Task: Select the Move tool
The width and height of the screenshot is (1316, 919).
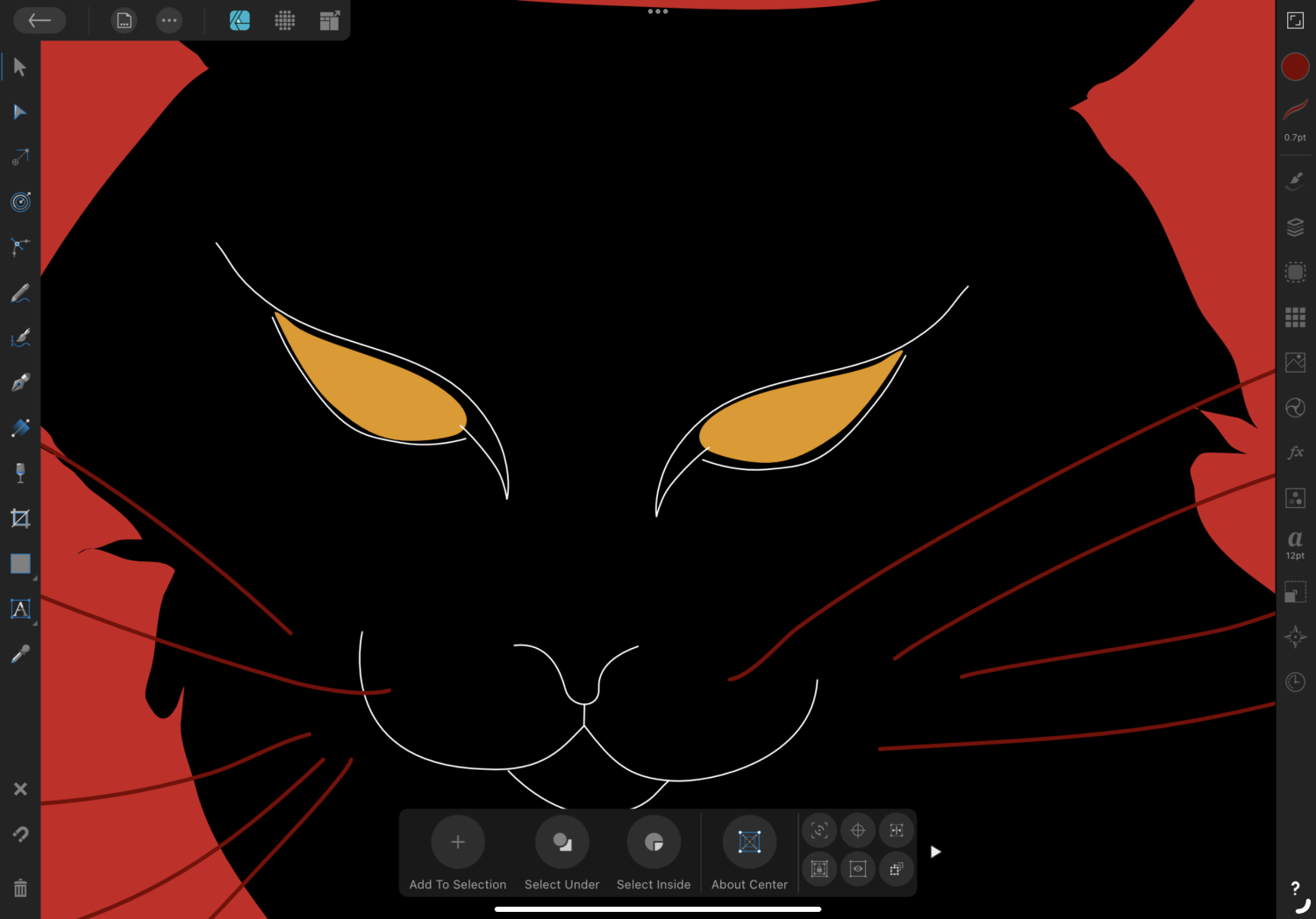Action: coord(20,68)
